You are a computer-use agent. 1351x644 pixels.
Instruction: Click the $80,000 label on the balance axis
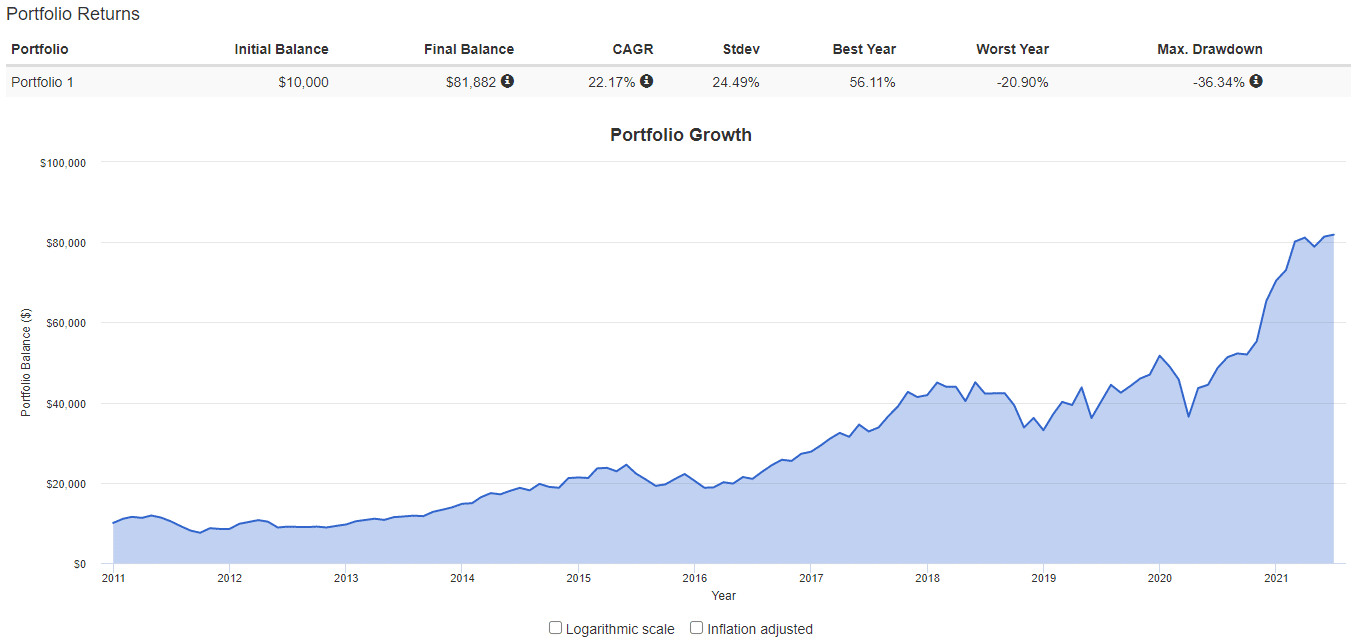tap(62, 243)
